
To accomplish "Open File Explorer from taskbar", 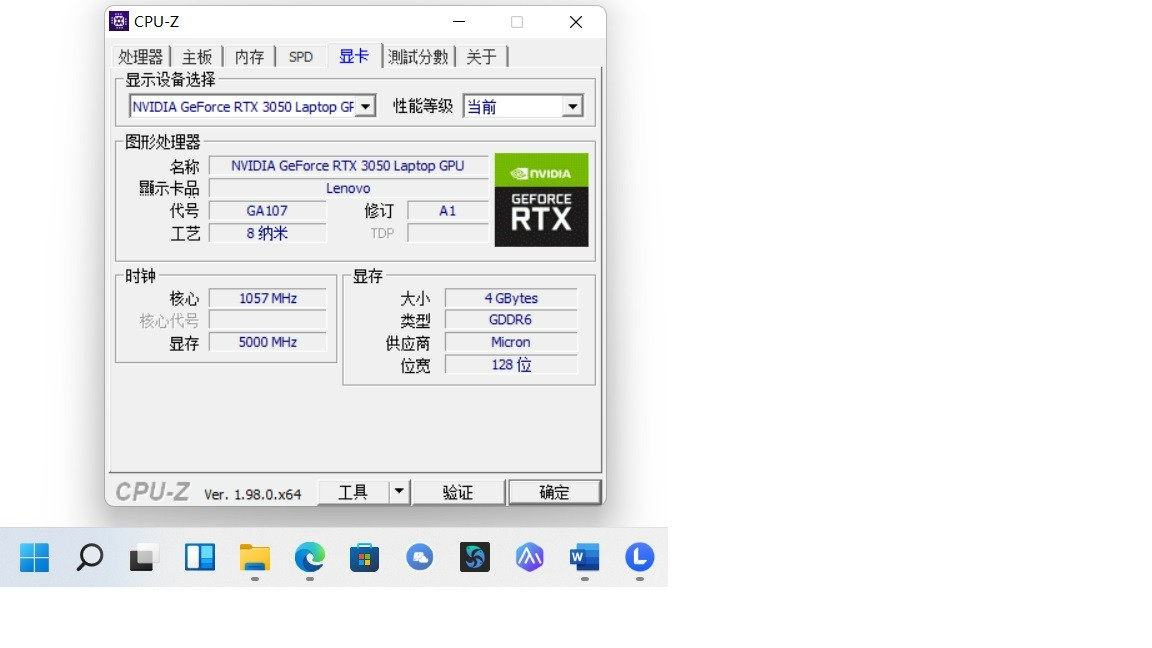I will click(x=255, y=558).
